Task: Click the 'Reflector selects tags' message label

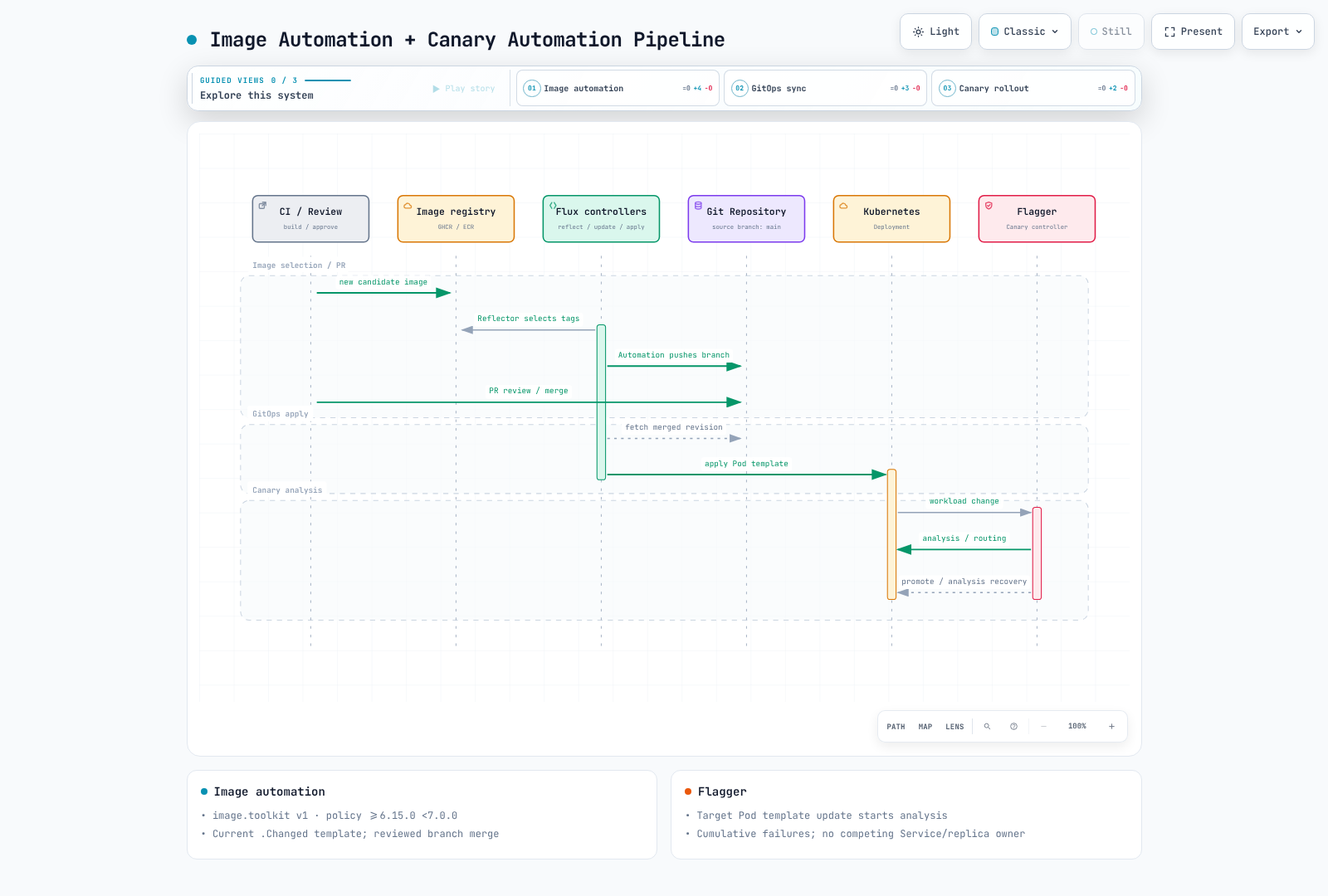Action: 529,319
